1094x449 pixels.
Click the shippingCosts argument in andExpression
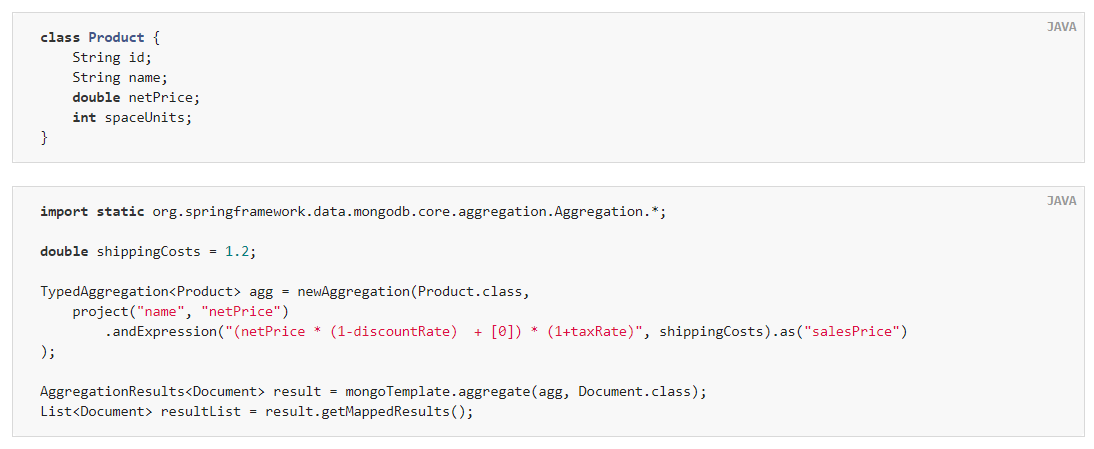[x=711, y=332]
